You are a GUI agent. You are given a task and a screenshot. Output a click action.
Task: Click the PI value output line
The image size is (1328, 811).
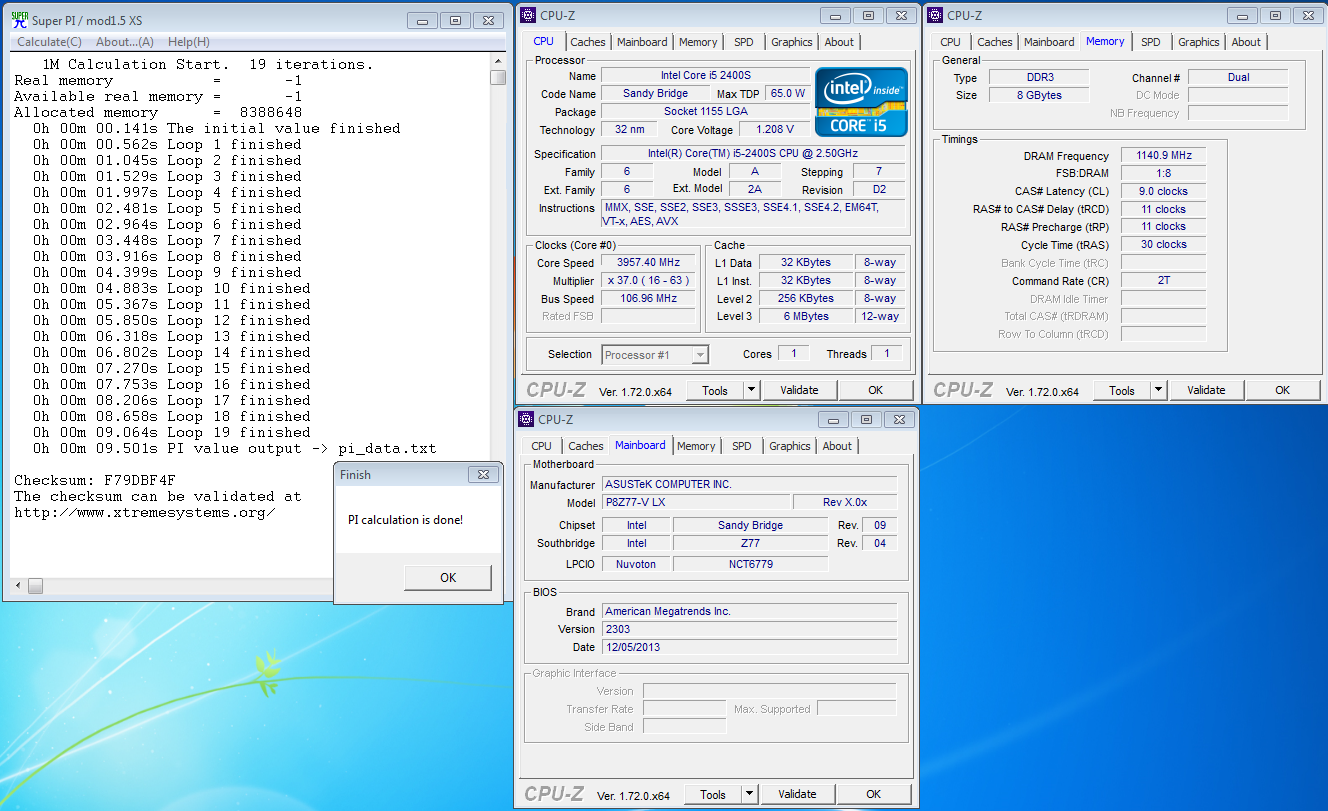234,448
